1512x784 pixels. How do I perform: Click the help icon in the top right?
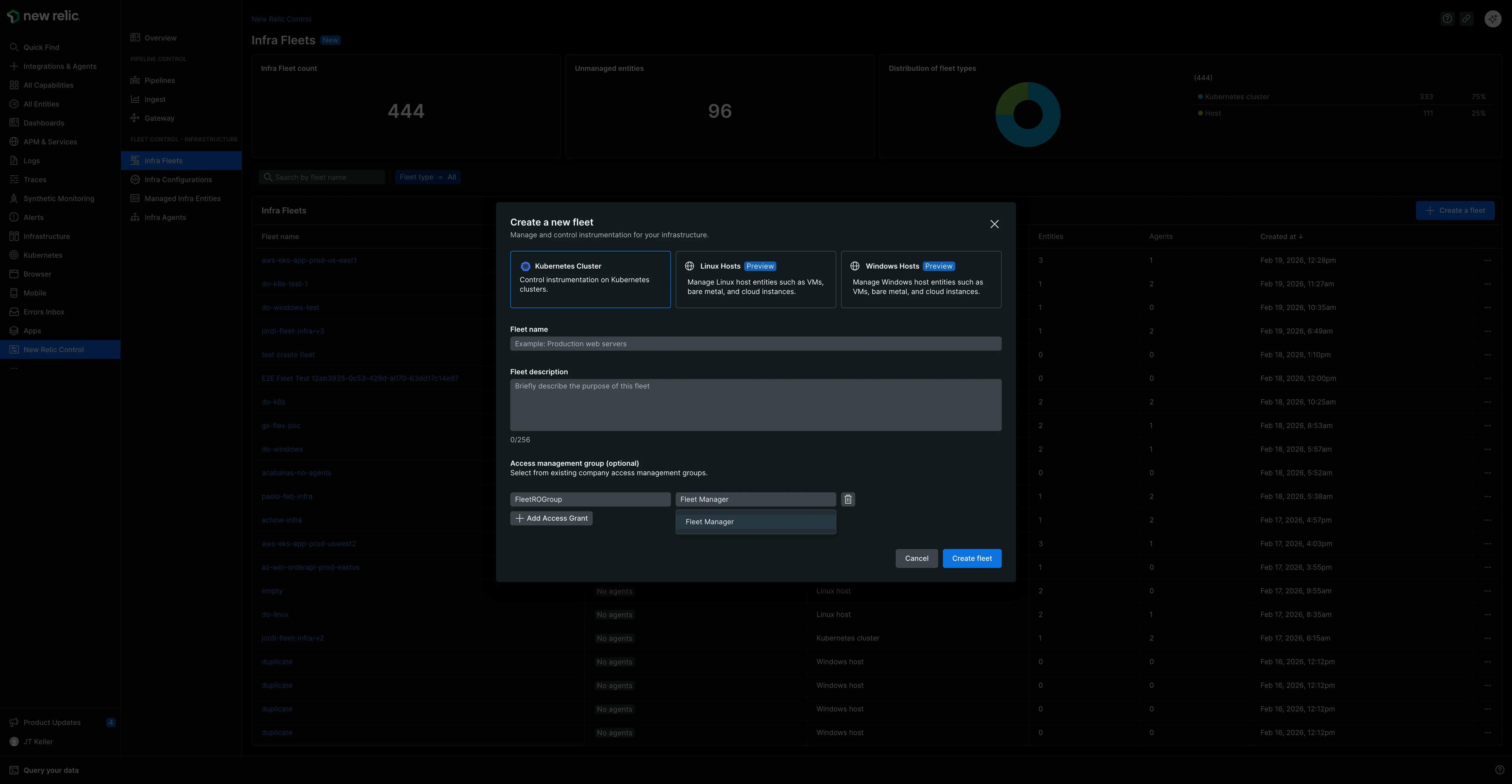(1447, 18)
